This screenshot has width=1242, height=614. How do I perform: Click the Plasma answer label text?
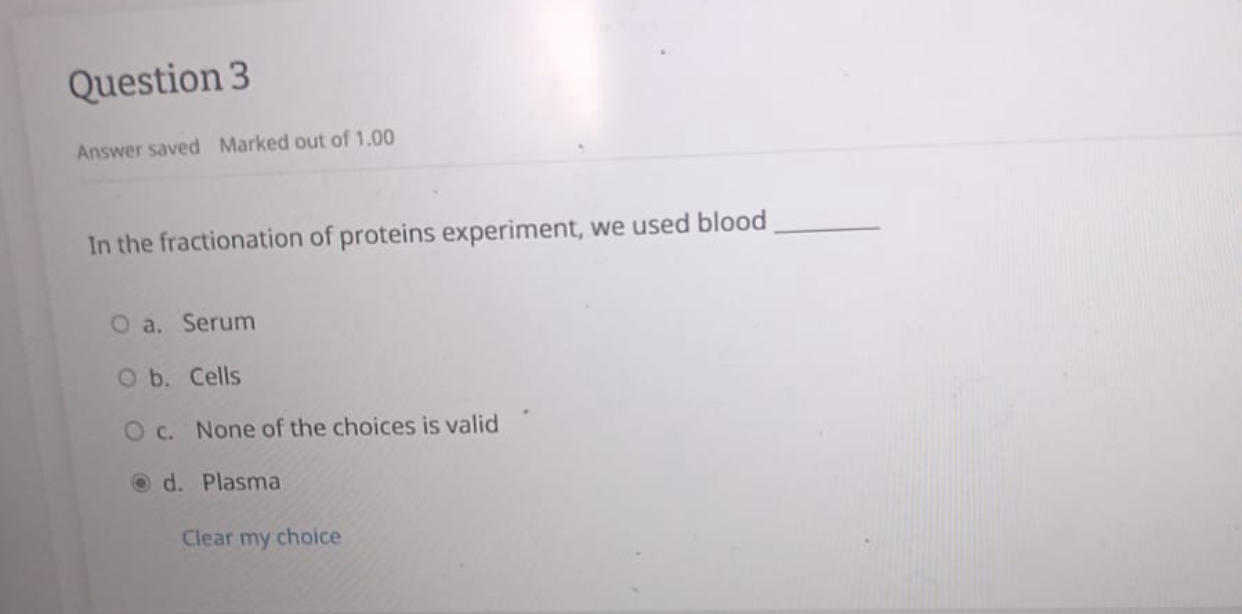click(240, 482)
